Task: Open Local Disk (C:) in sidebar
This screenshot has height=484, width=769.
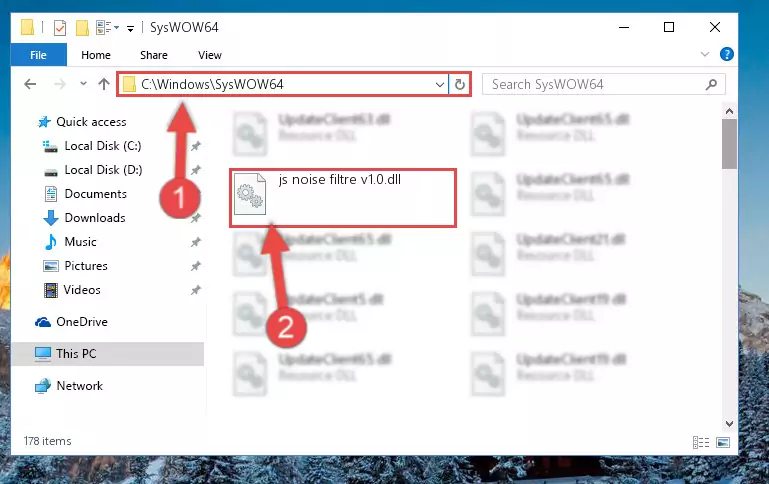Action: point(103,146)
